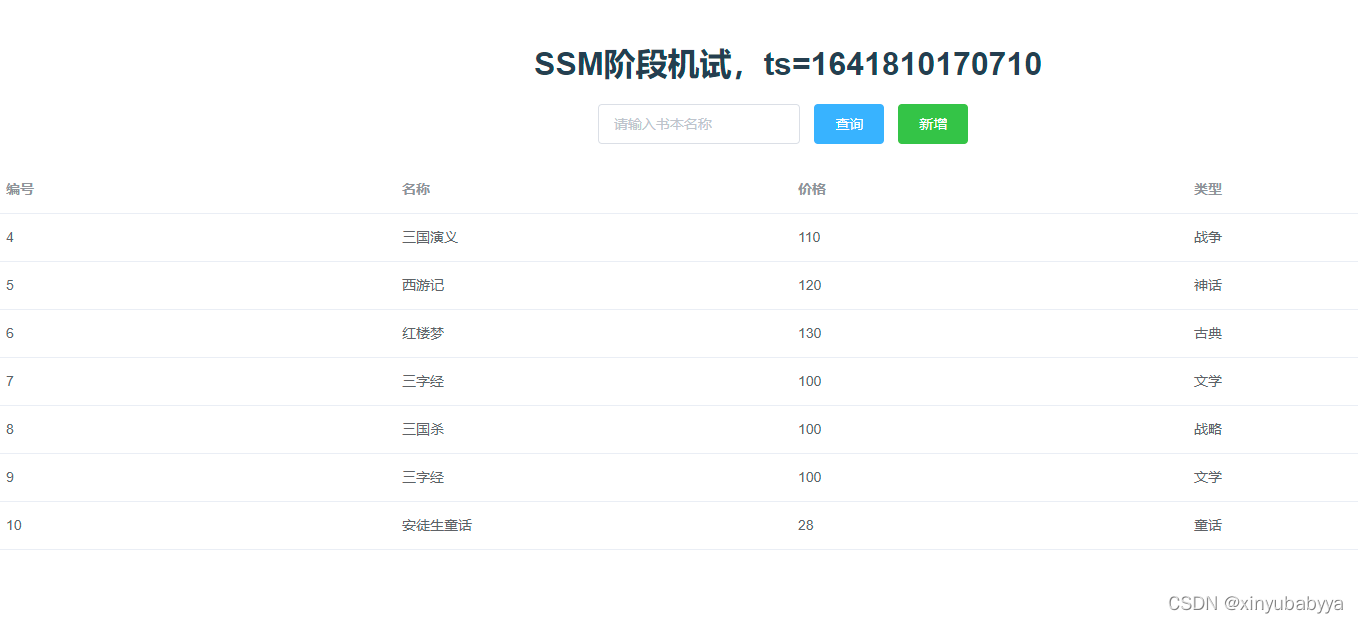Click the 查询 search button
The width and height of the screenshot is (1358, 623).
coord(849,124)
